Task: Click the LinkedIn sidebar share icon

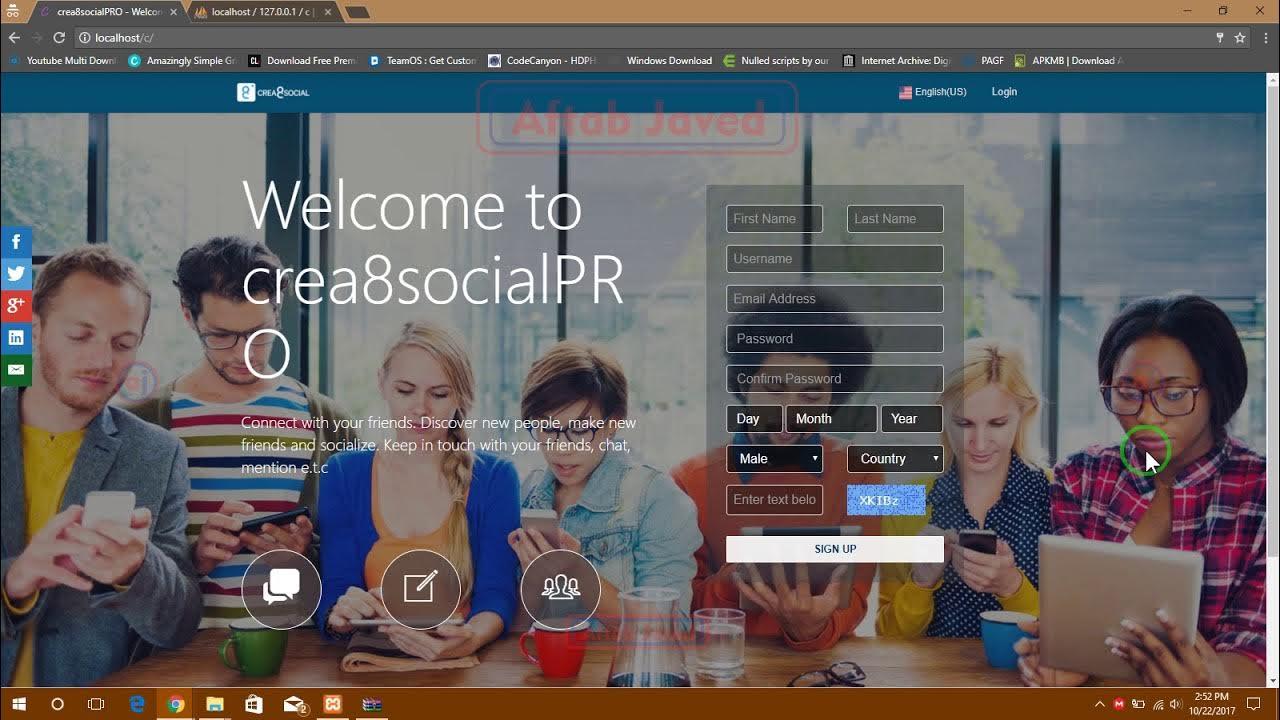Action: pos(16,337)
